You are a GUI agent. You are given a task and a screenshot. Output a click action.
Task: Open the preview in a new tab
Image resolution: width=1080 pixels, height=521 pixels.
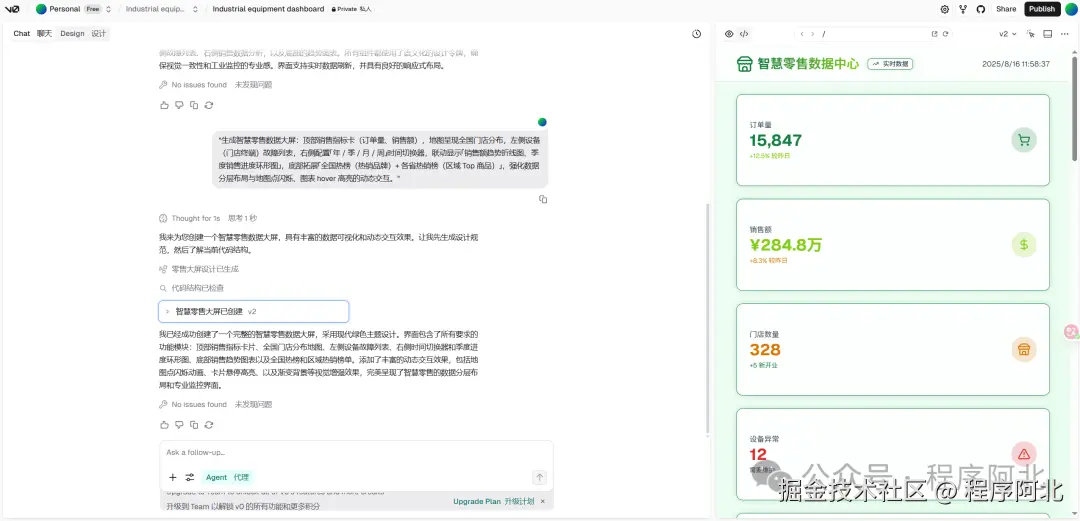click(935, 34)
